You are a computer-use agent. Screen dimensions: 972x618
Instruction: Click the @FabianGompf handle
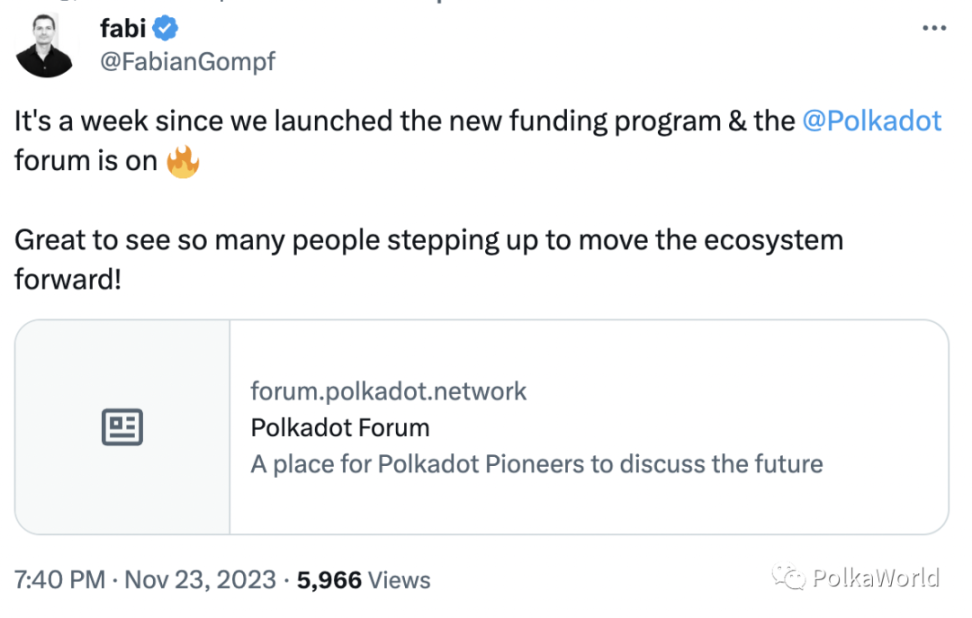(187, 61)
